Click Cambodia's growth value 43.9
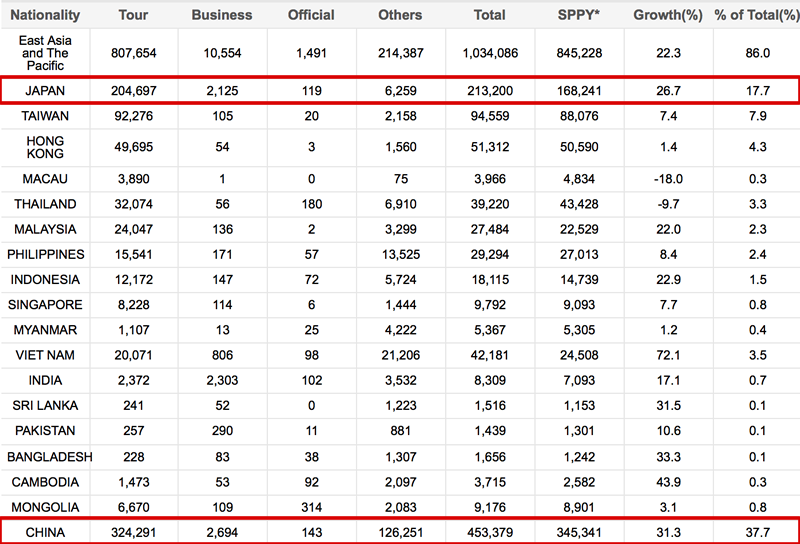 (668, 482)
